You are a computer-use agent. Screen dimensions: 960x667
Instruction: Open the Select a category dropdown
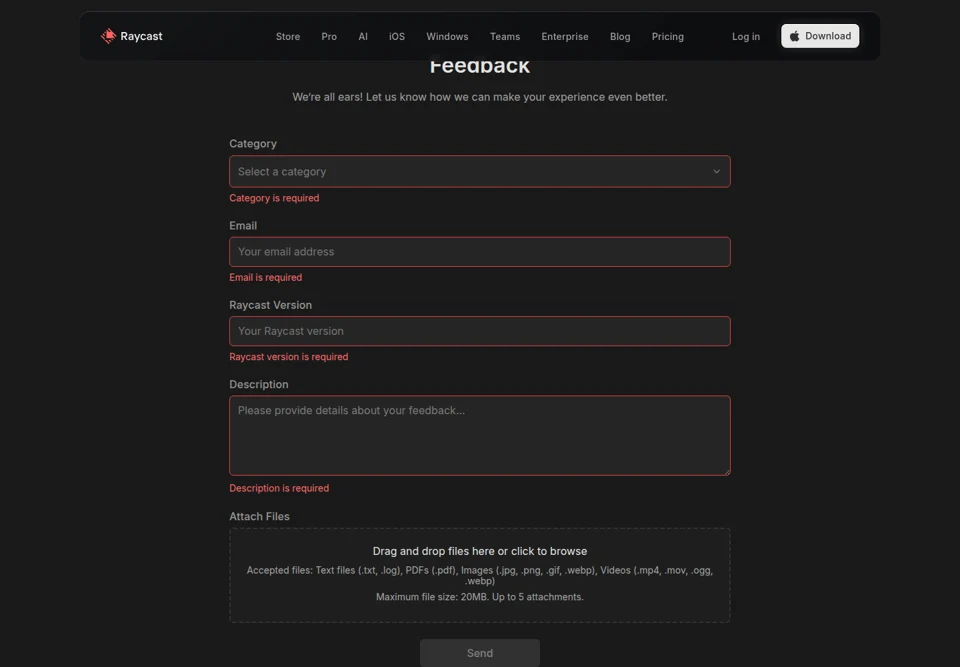[479, 171]
